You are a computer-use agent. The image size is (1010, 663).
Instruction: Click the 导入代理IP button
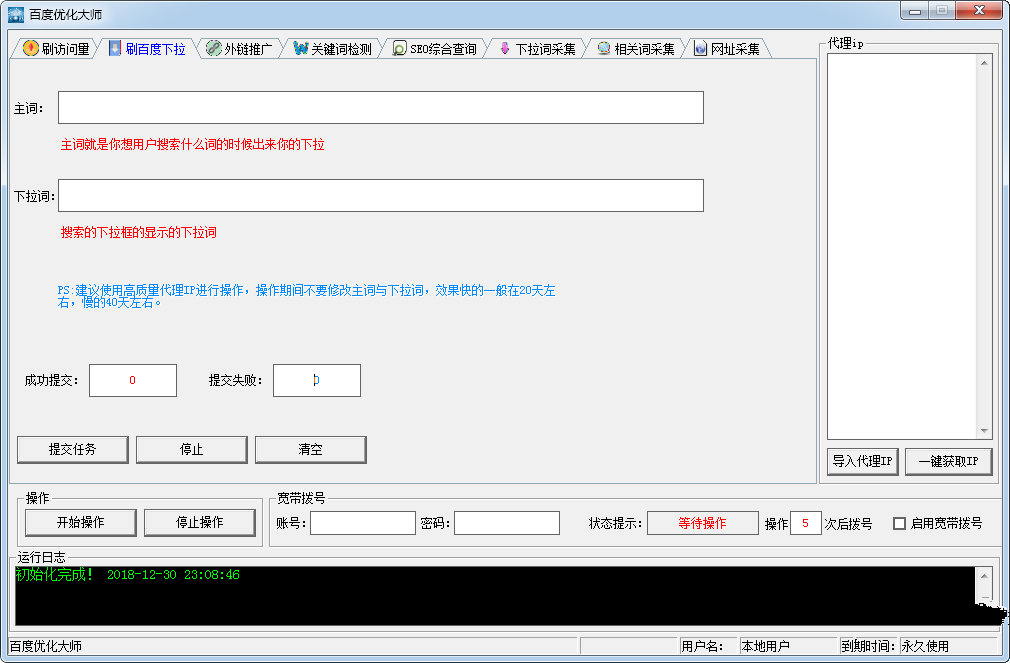862,461
